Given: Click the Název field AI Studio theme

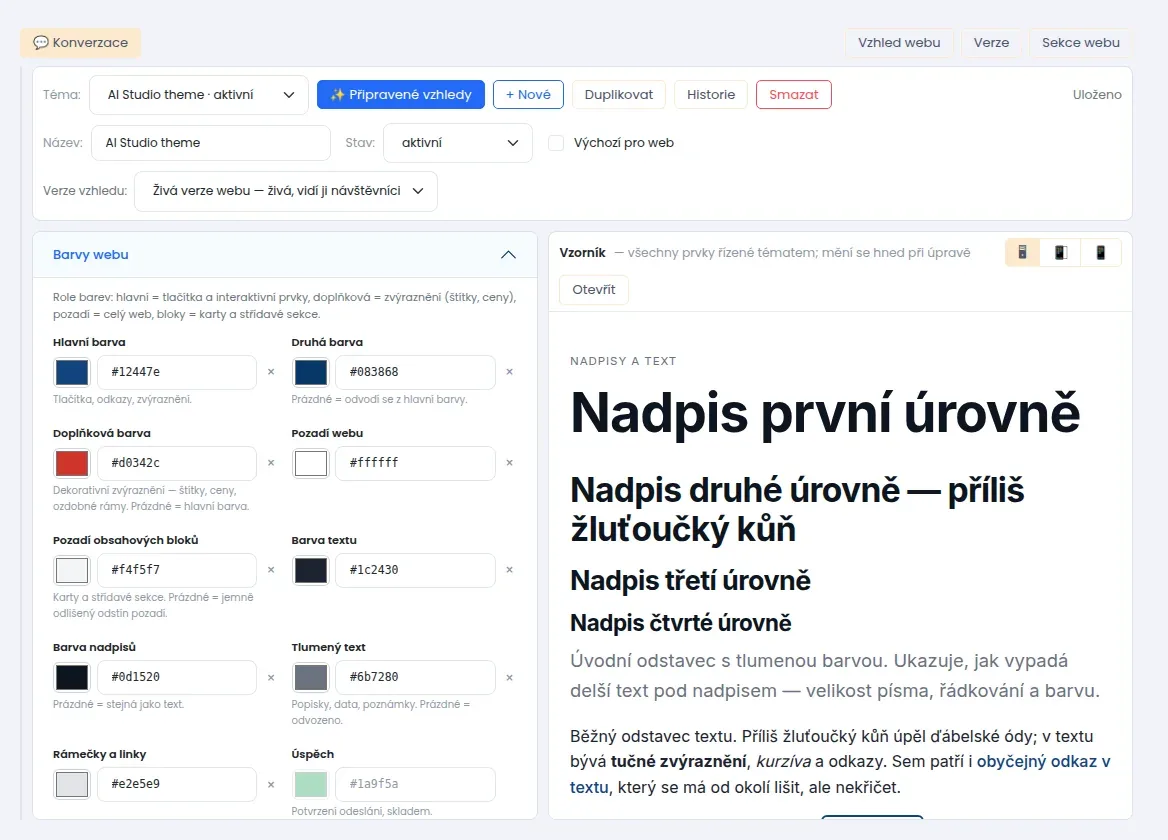Looking at the screenshot, I should [x=211, y=143].
